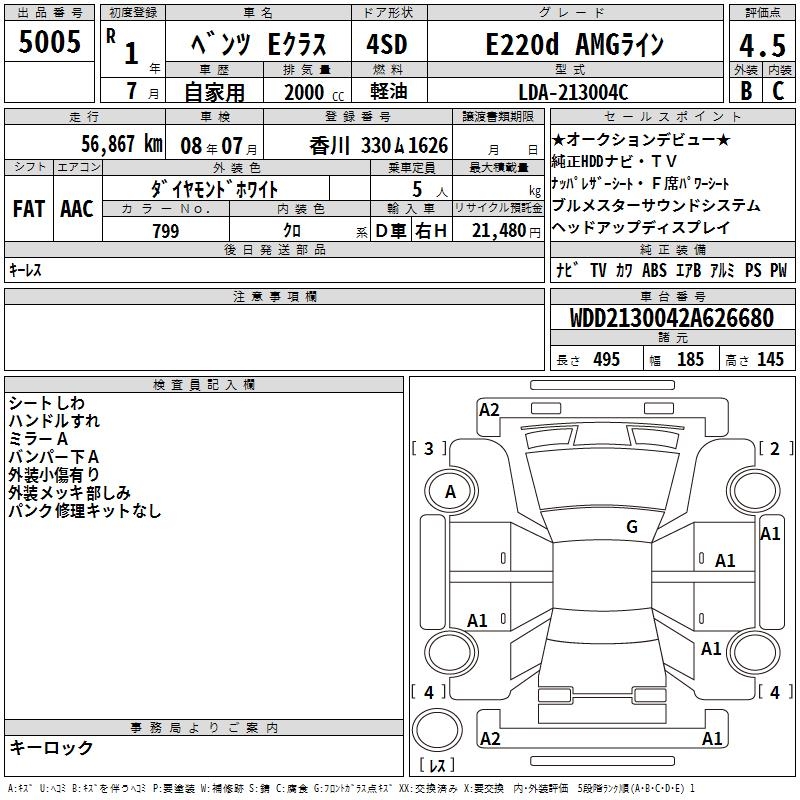Click height value 145
800x800 pixels.
pyautogui.click(x=770, y=359)
